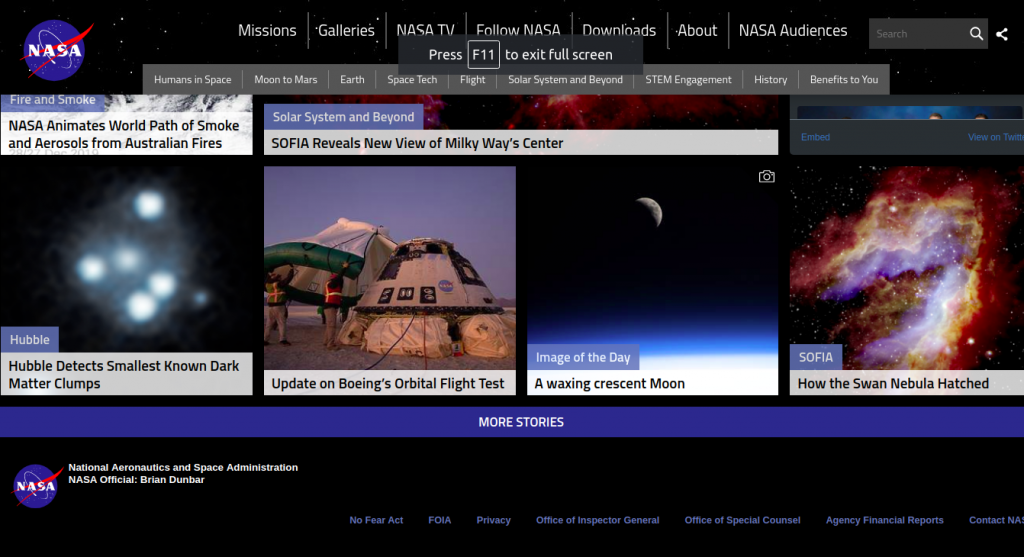This screenshot has height=557, width=1024.
Task: Go to the STEM Engagement topic
Action: click(x=688, y=79)
